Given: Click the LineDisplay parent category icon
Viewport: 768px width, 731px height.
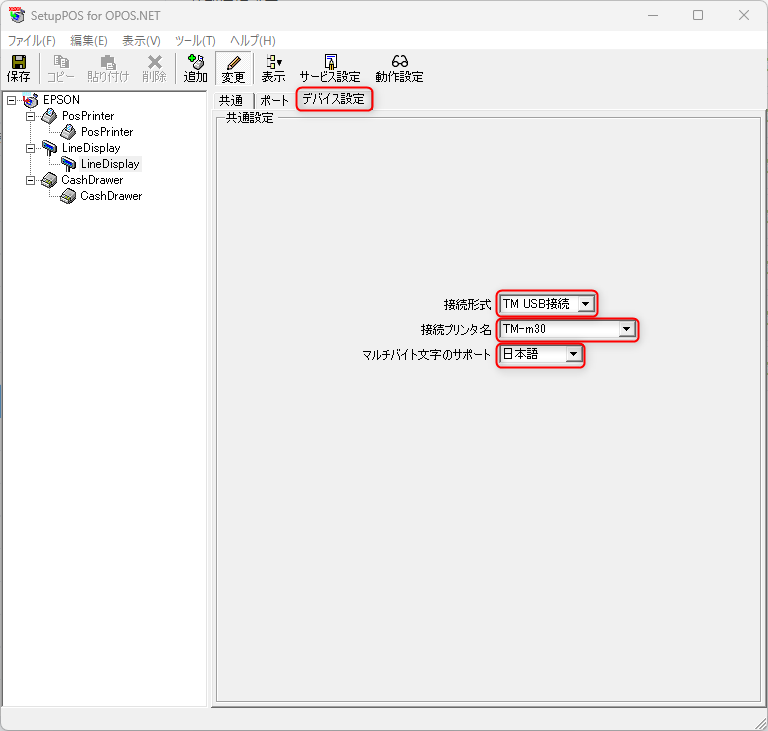Looking at the screenshot, I should [49, 148].
